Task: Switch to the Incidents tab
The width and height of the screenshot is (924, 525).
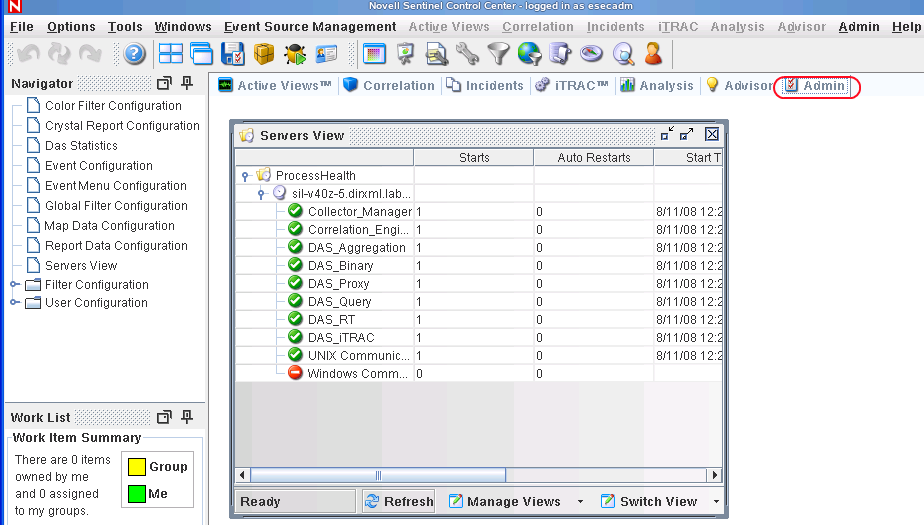Action: (484, 85)
